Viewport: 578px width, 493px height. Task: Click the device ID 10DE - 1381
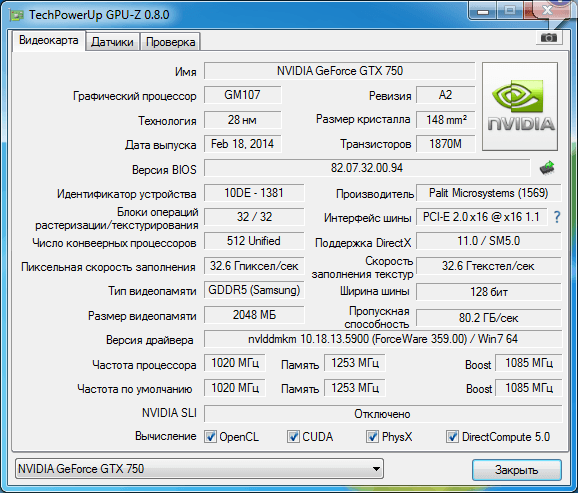(x=254, y=193)
